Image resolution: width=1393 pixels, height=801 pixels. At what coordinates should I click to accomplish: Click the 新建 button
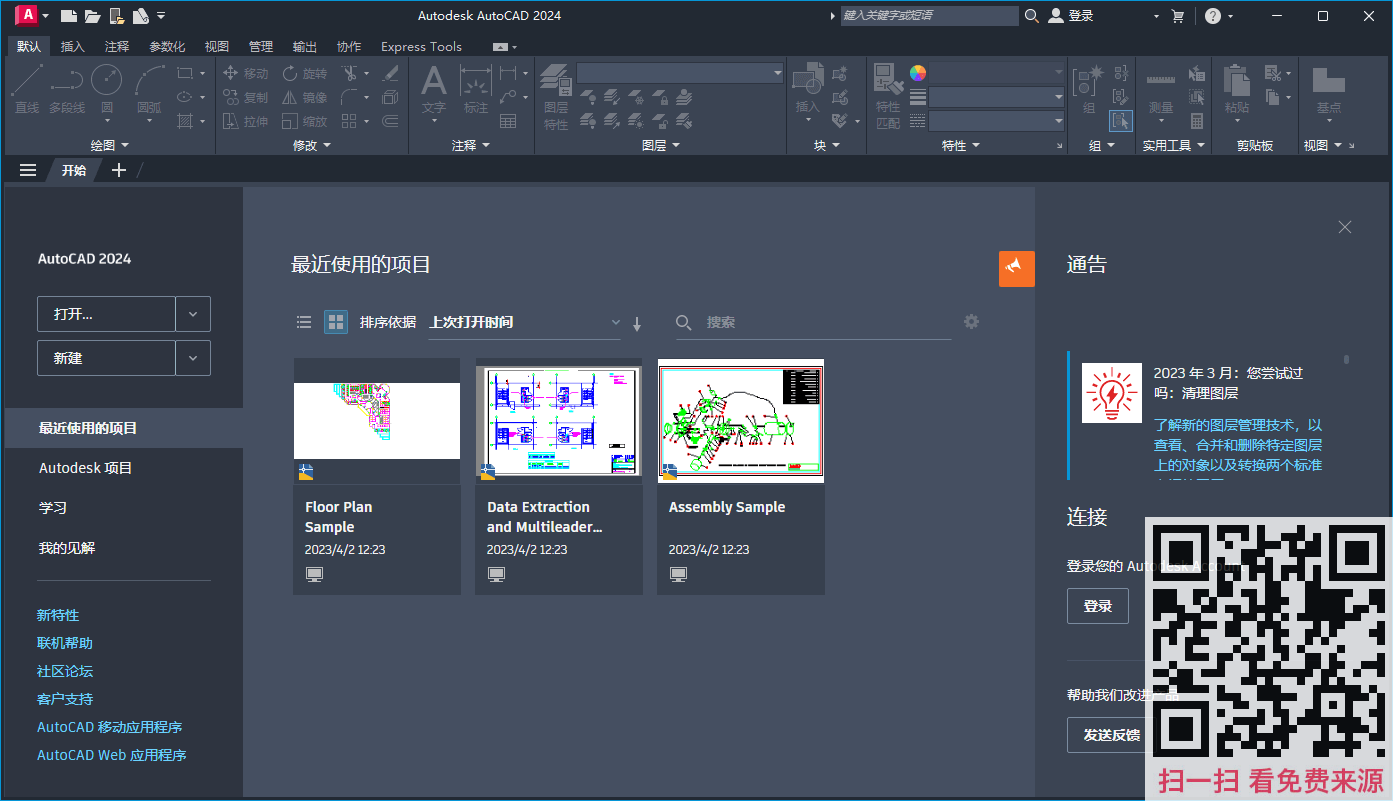coord(106,358)
